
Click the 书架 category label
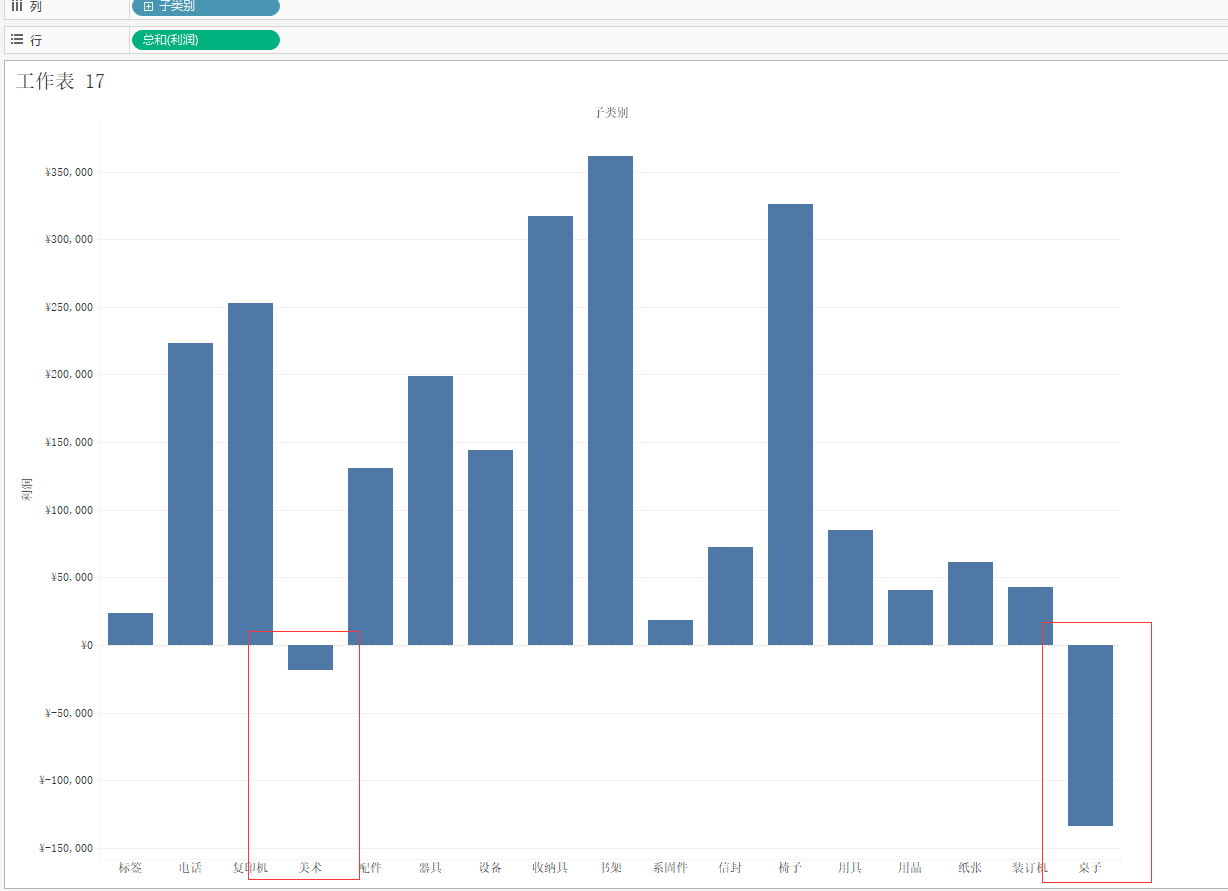tap(610, 867)
